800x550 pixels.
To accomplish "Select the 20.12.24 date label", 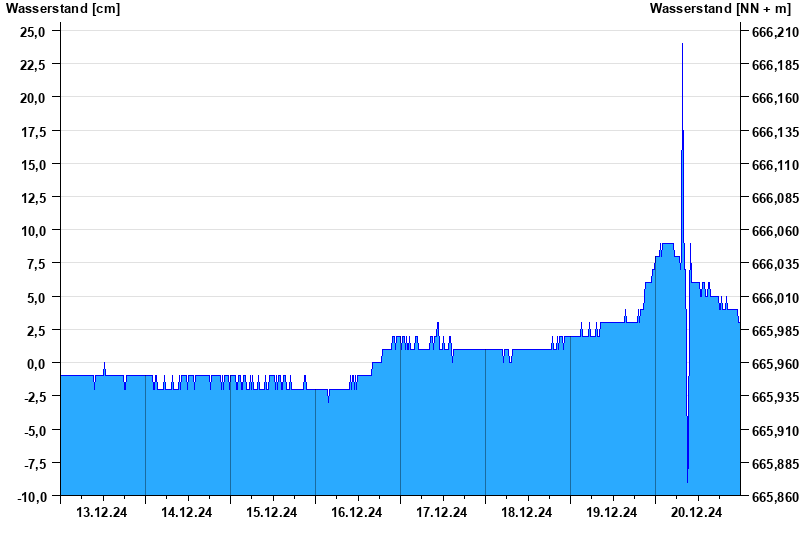I will tap(697, 512).
